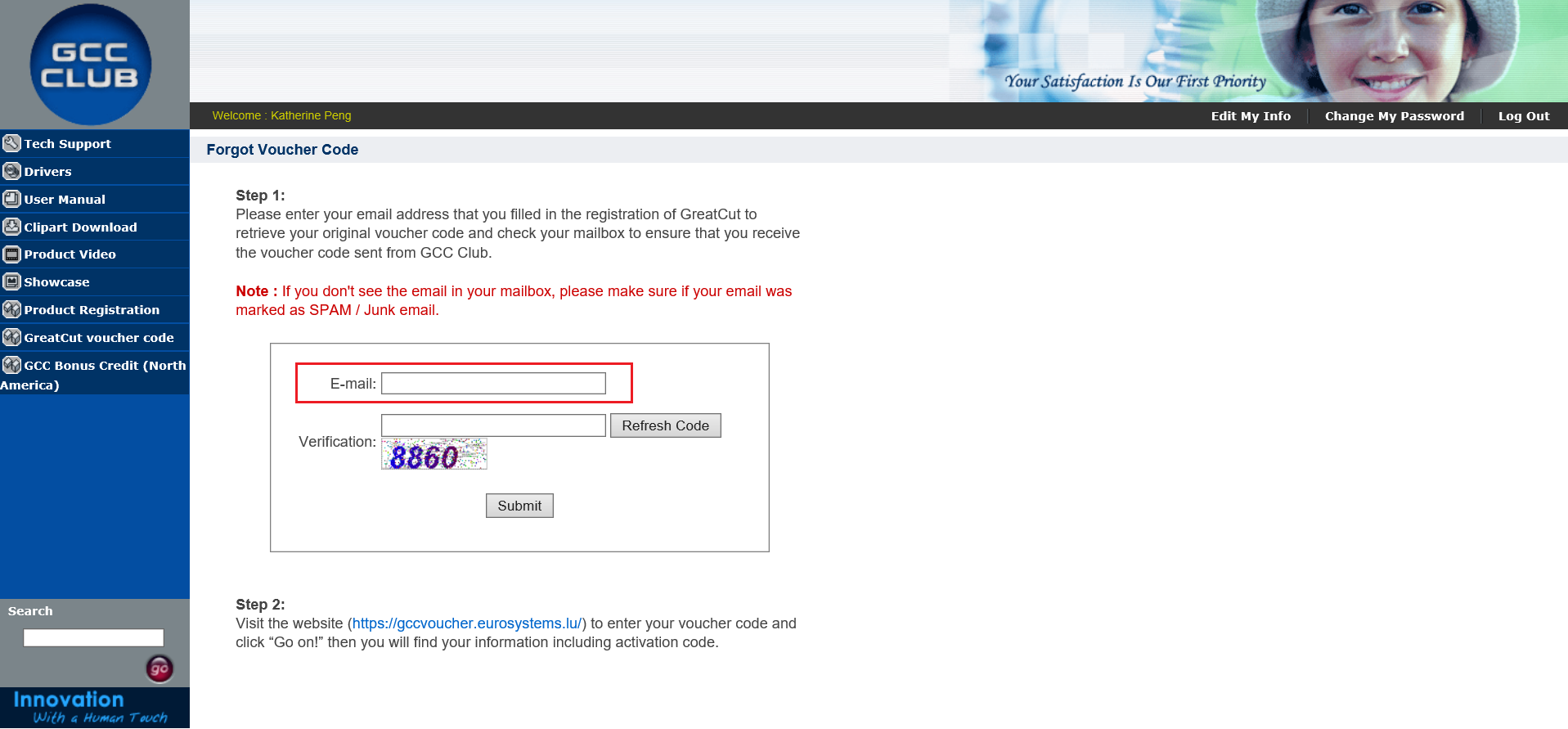Click the Tech Support wrench icon
The height and width of the screenshot is (729, 1568).
(x=11, y=143)
